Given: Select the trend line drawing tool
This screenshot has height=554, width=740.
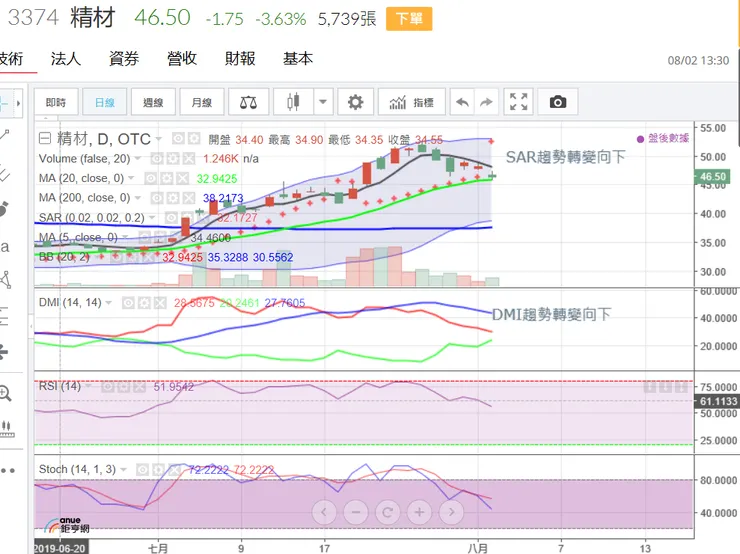Looking at the screenshot, I should tap(5, 135).
